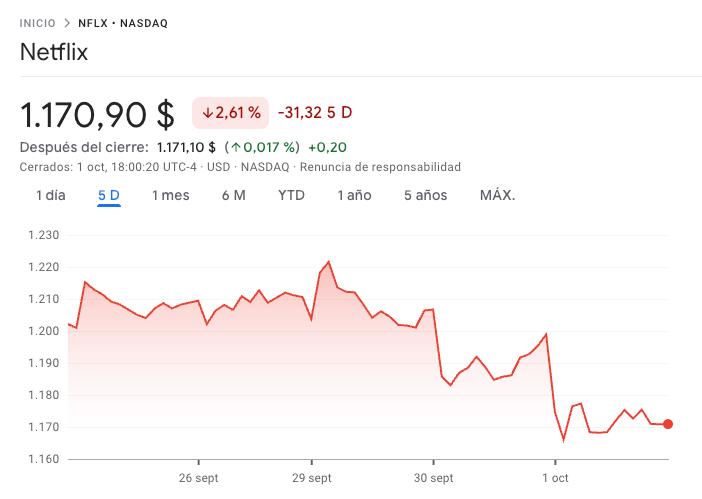Image resolution: width=702 pixels, height=499 pixels.
Task: Click the 1.170,90 $ price value
Action: [98, 114]
